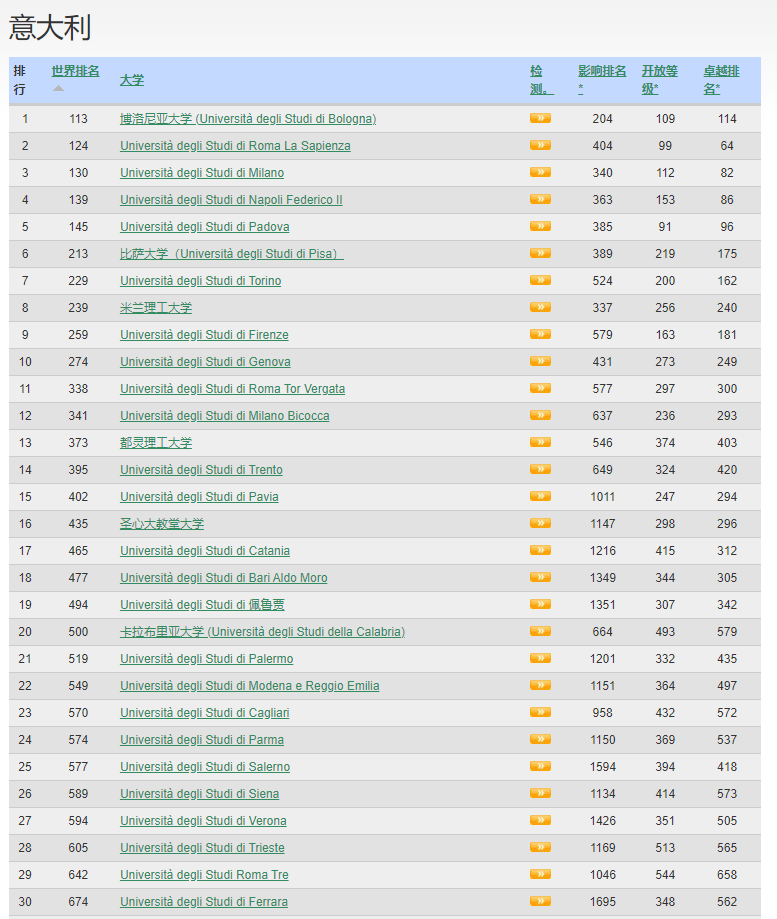Open Università degli Studi di Trieste link

click(x=202, y=847)
